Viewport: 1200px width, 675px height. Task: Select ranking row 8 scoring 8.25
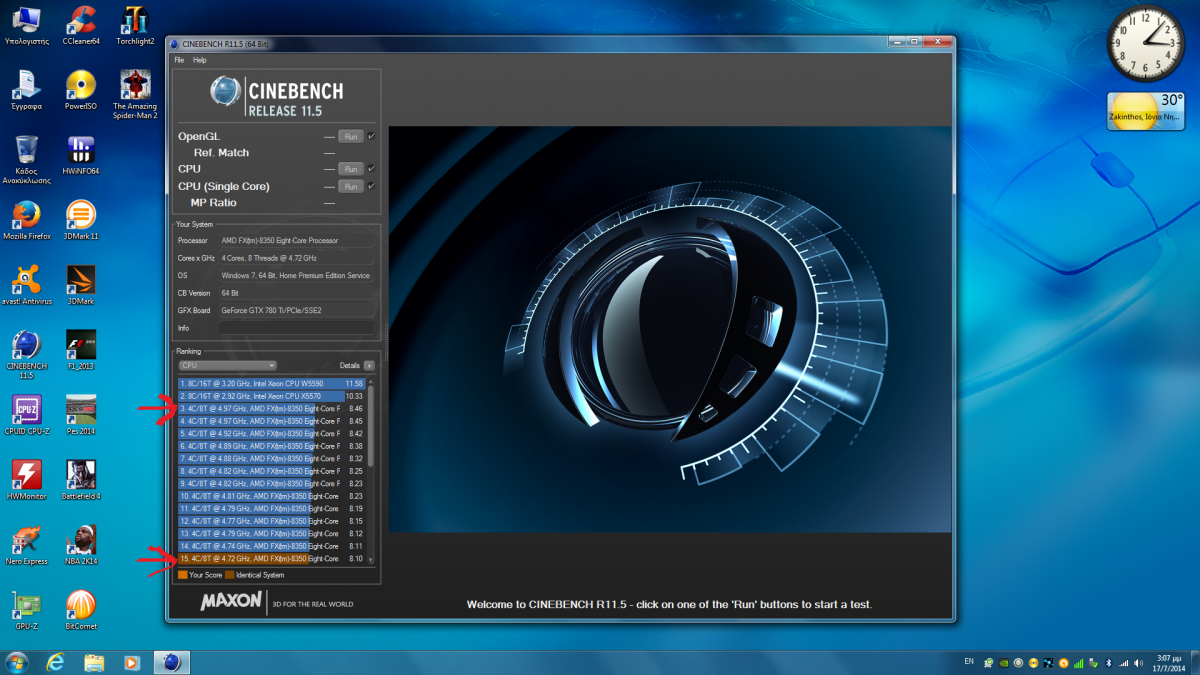coord(271,471)
